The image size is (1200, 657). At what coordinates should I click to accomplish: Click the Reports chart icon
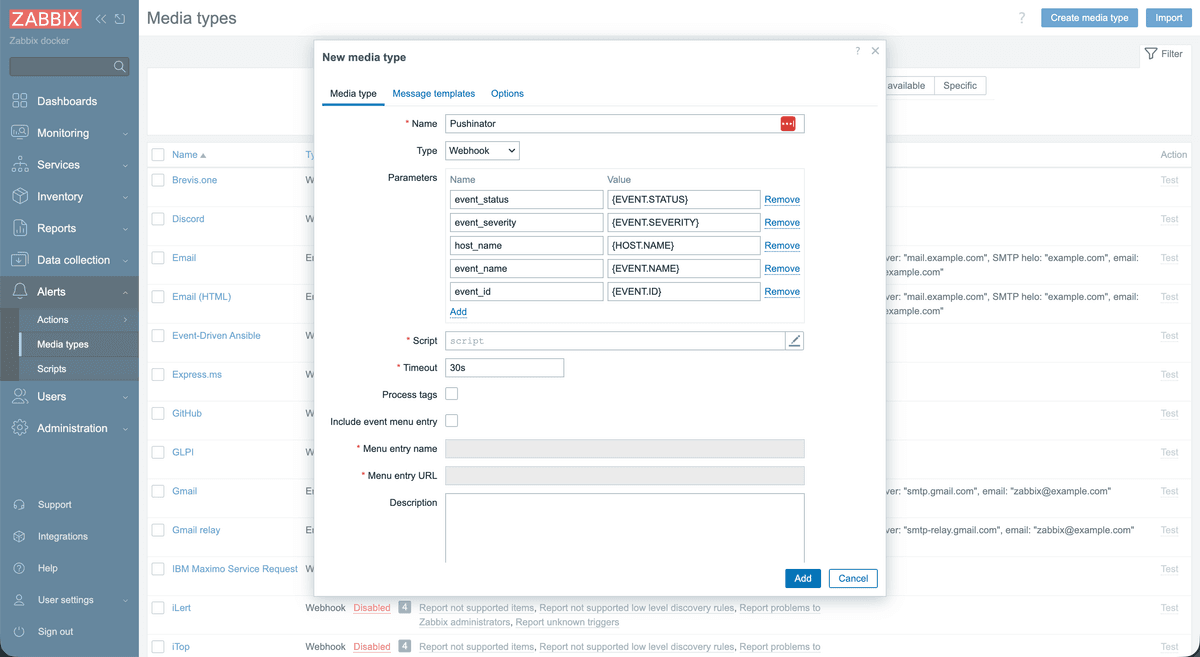coord(20,228)
